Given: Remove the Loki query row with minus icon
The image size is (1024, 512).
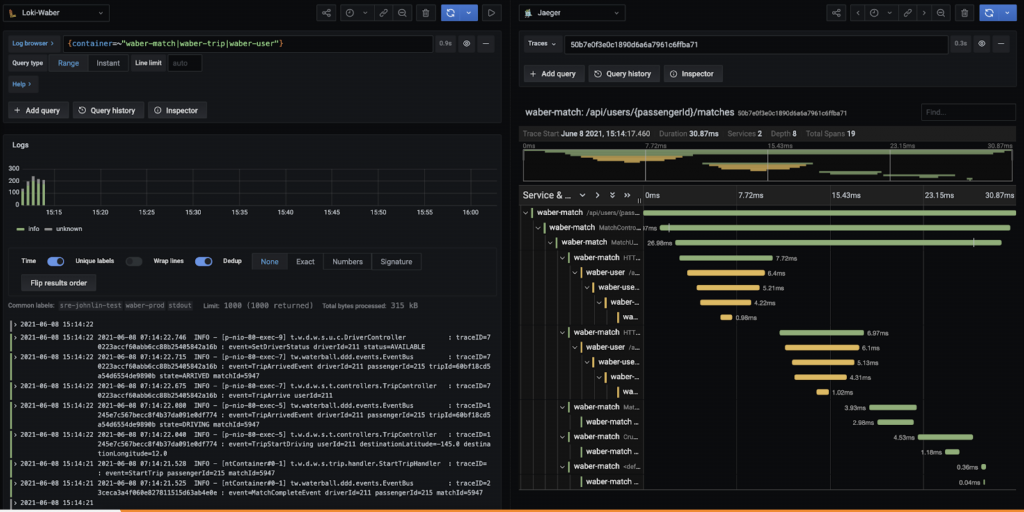Looking at the screenshot, I should pyautogui.click(x=485, y=44).
